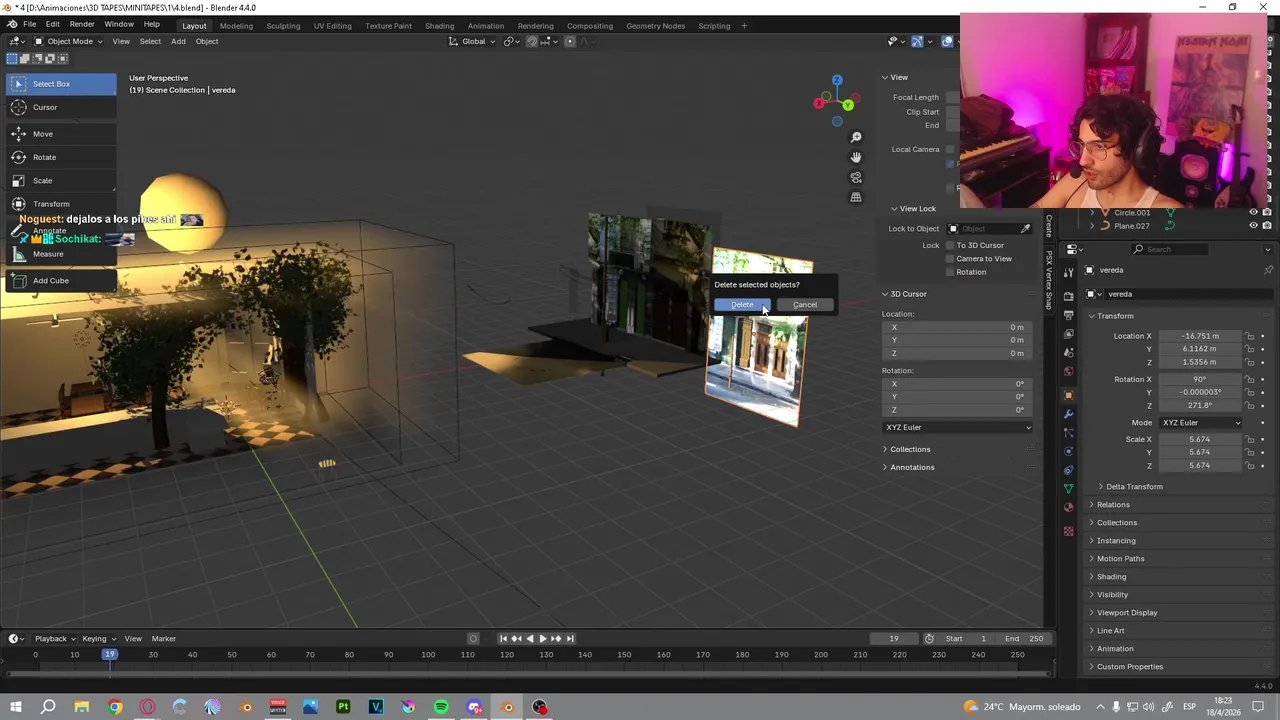Activate the Rotate tool

60,157
